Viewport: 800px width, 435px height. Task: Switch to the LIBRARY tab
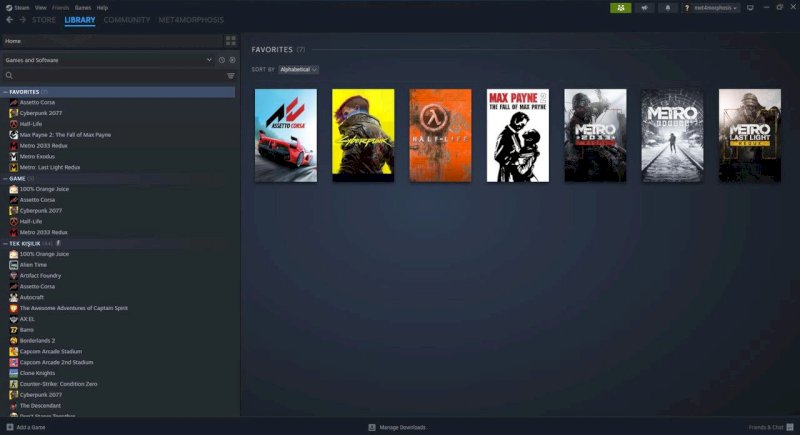tap(80, 20)
